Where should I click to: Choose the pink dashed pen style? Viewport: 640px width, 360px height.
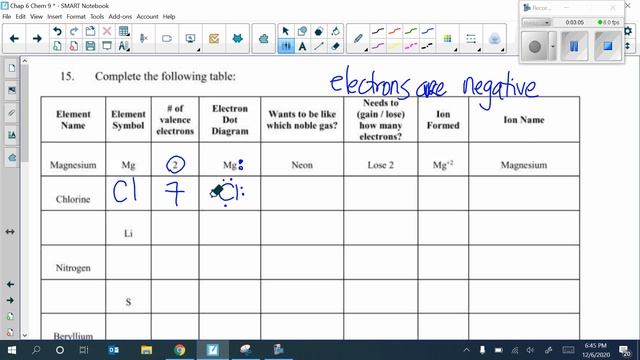pyautogui.click(x=411, y=46)
